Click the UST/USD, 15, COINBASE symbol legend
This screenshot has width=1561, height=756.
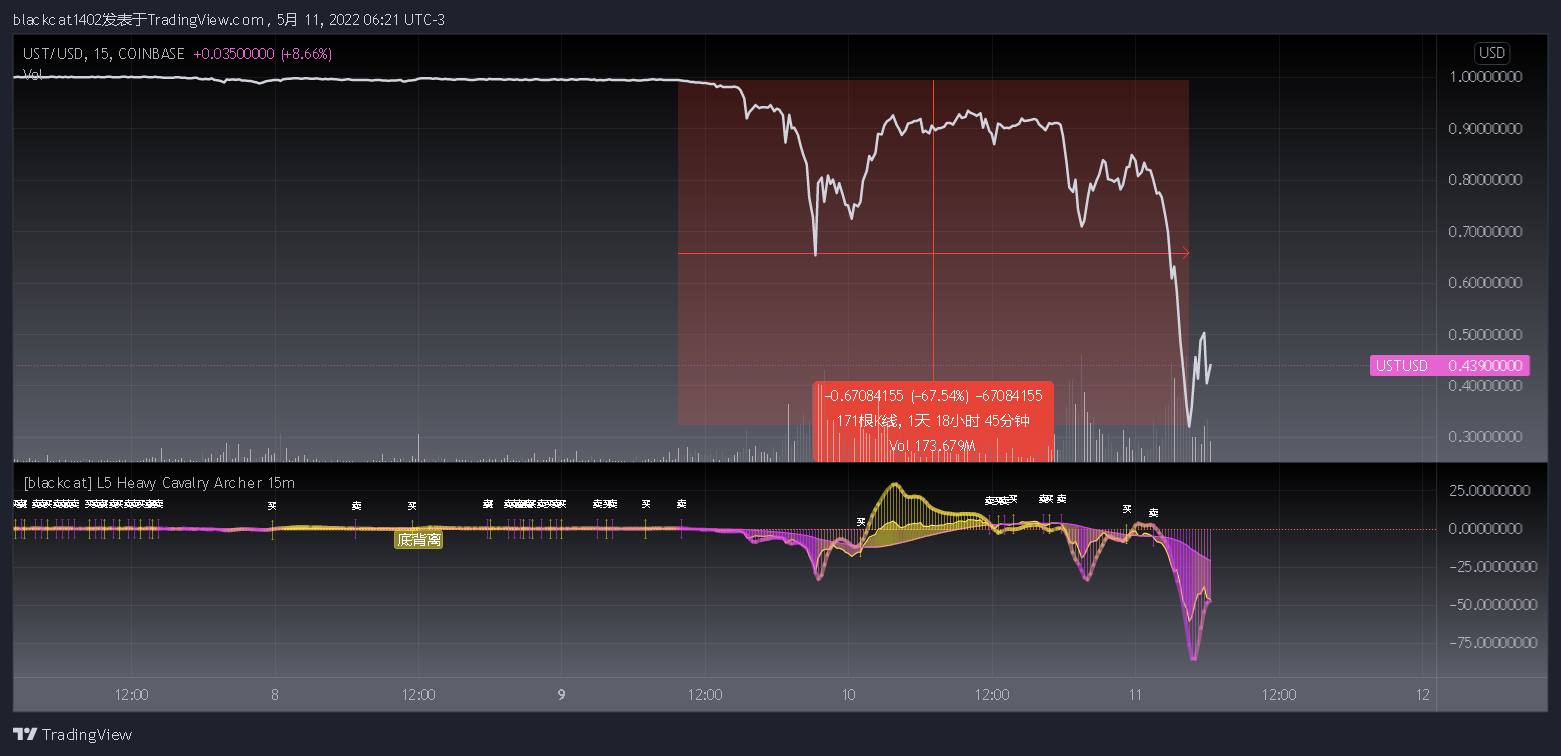(x=104, y=54)
